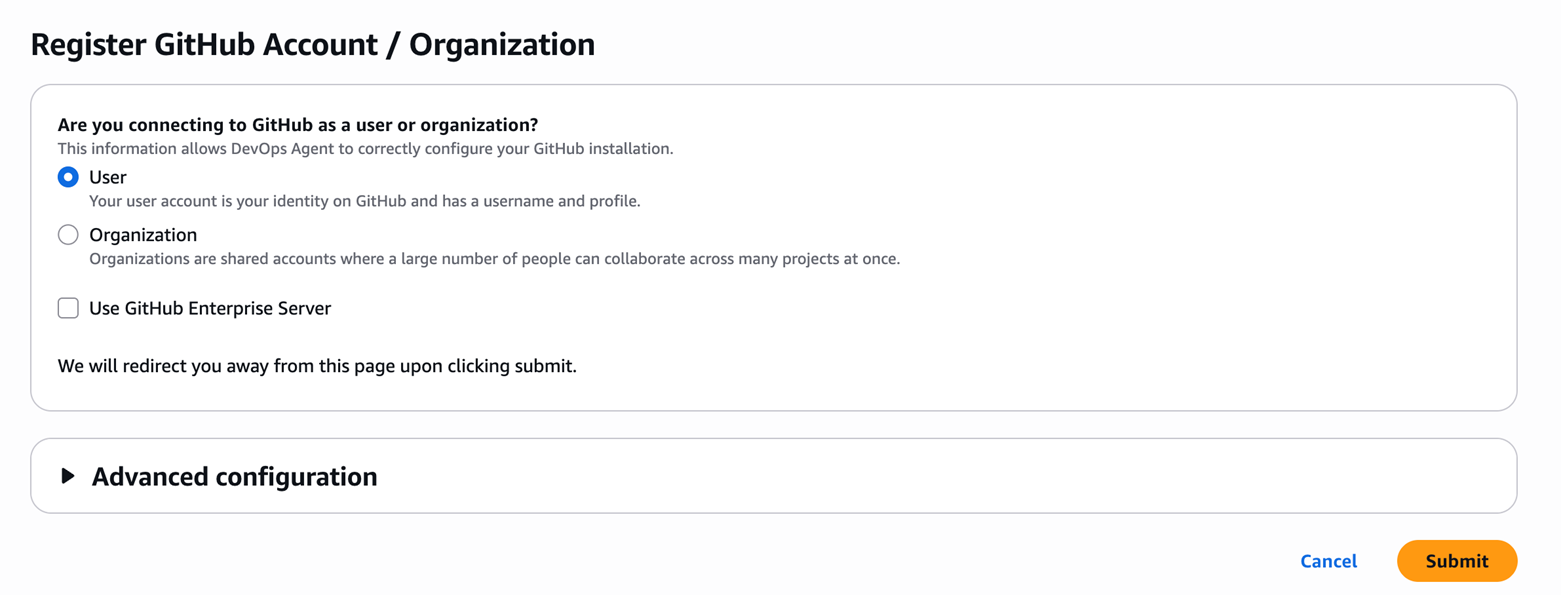The height and width of the screenshot is (595, 1561).
Task: Click the 'User' option label text
Action: 108,178
